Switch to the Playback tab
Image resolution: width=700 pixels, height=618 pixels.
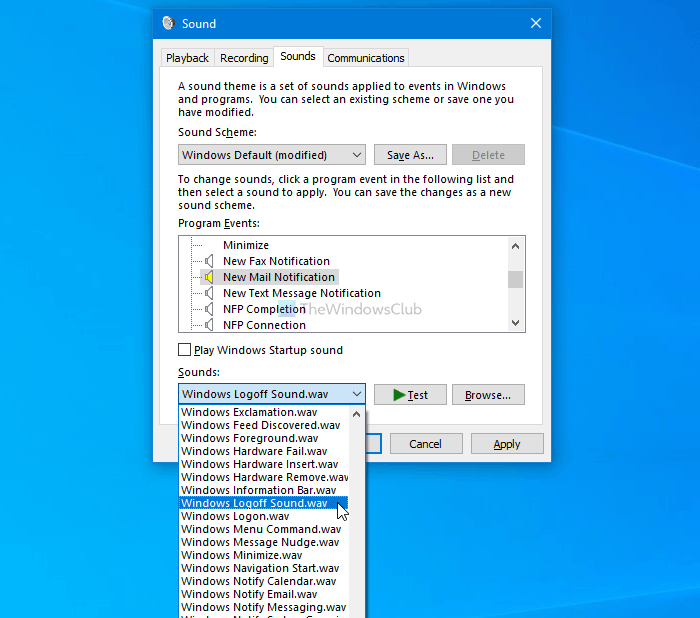187,58
